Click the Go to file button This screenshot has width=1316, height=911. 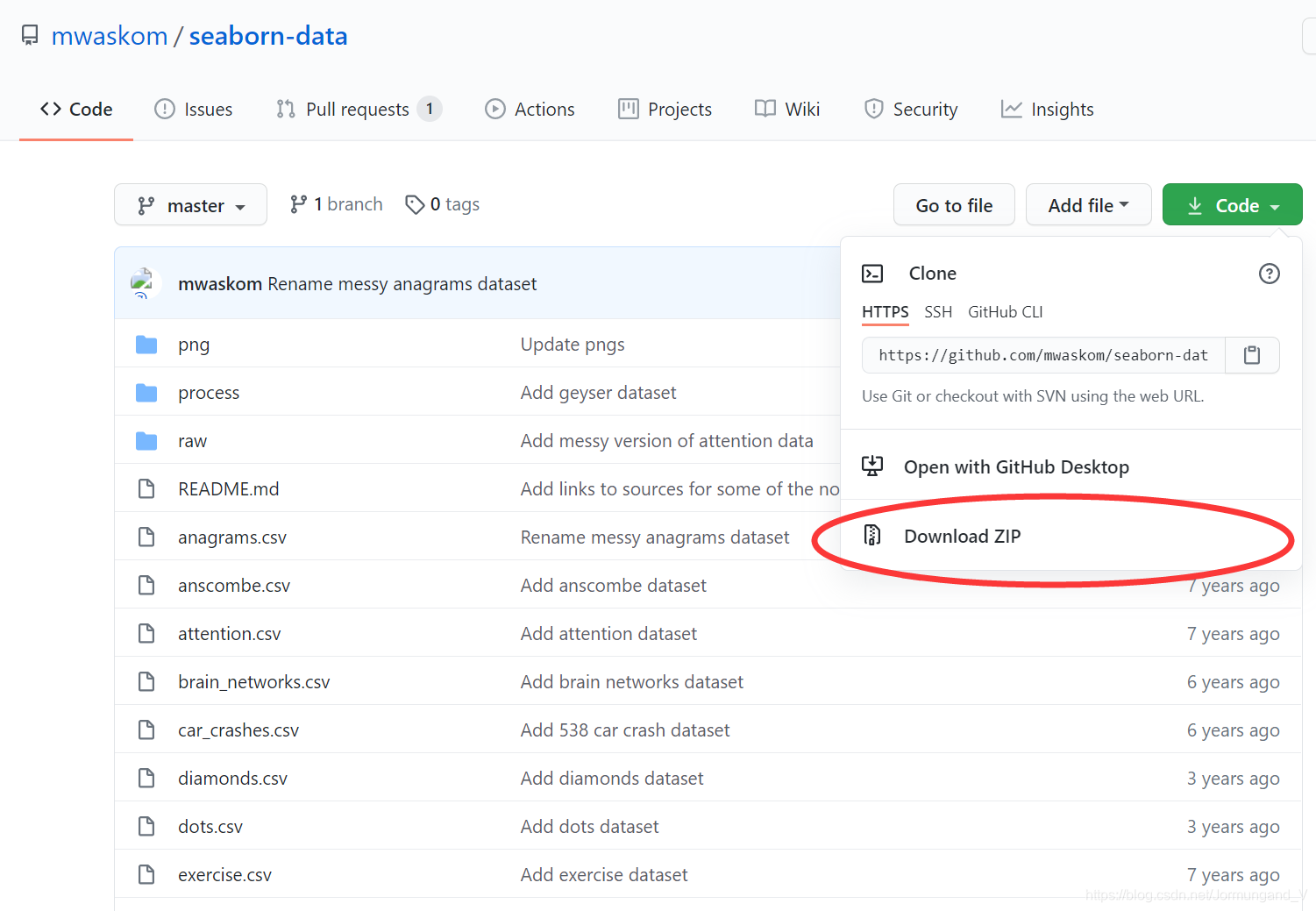click(x=954, y=204)
